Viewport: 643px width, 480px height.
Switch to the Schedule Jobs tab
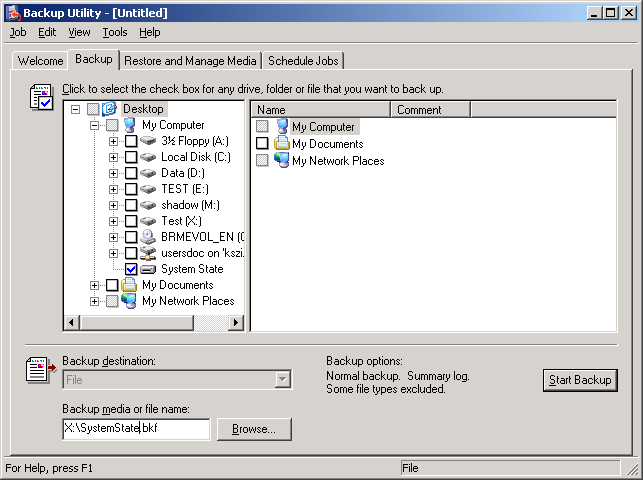(x=303, y=61)
